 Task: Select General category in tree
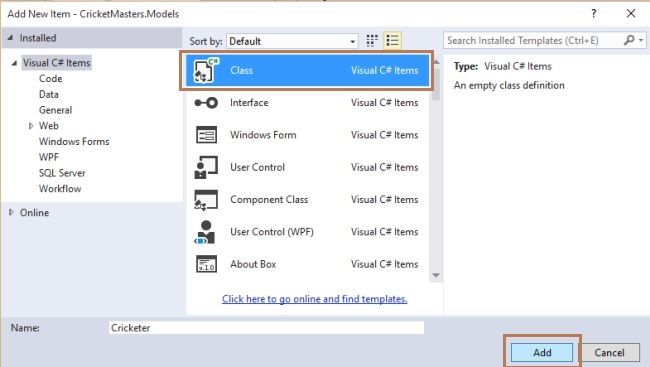pos(56,110)
